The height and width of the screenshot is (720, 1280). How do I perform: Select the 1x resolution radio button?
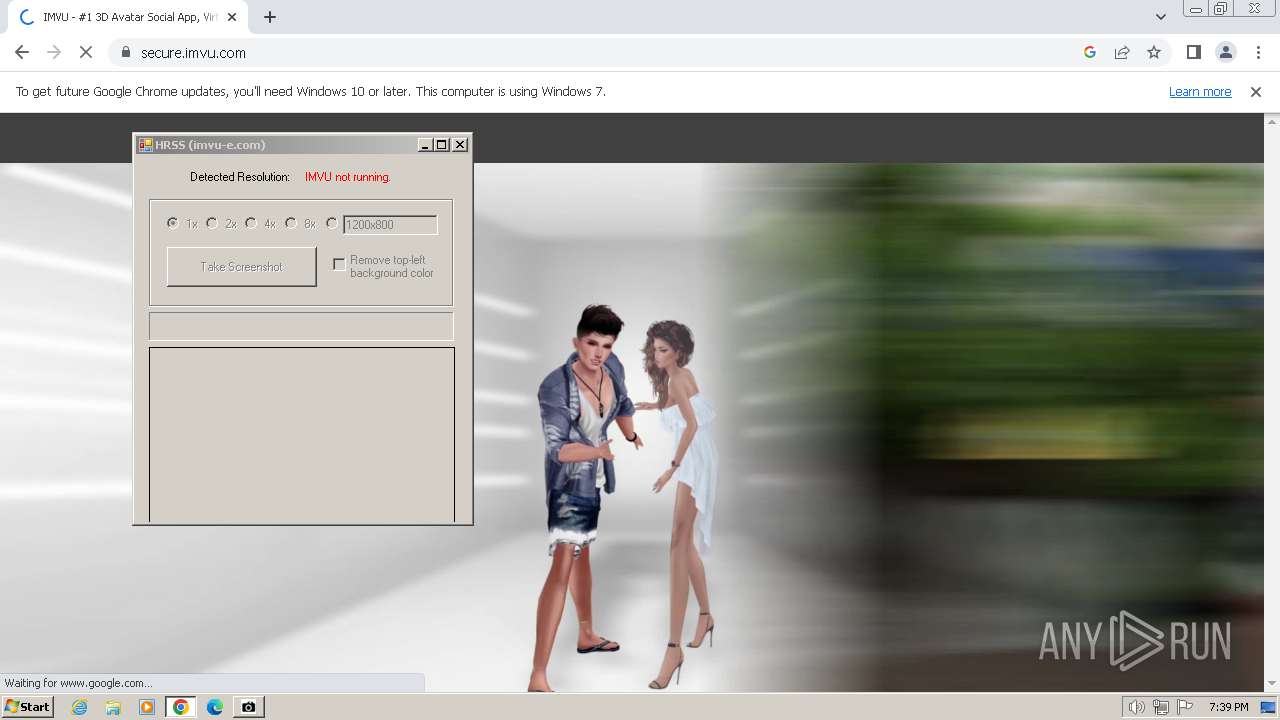pyautogui.click(x=173, y=223)
